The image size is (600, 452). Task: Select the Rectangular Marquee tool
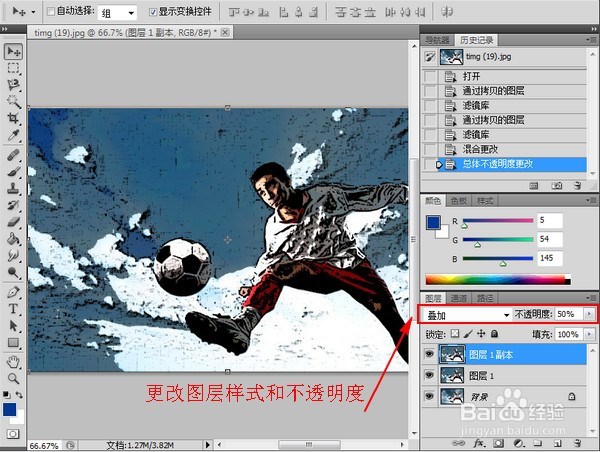[x=13, y=68]
